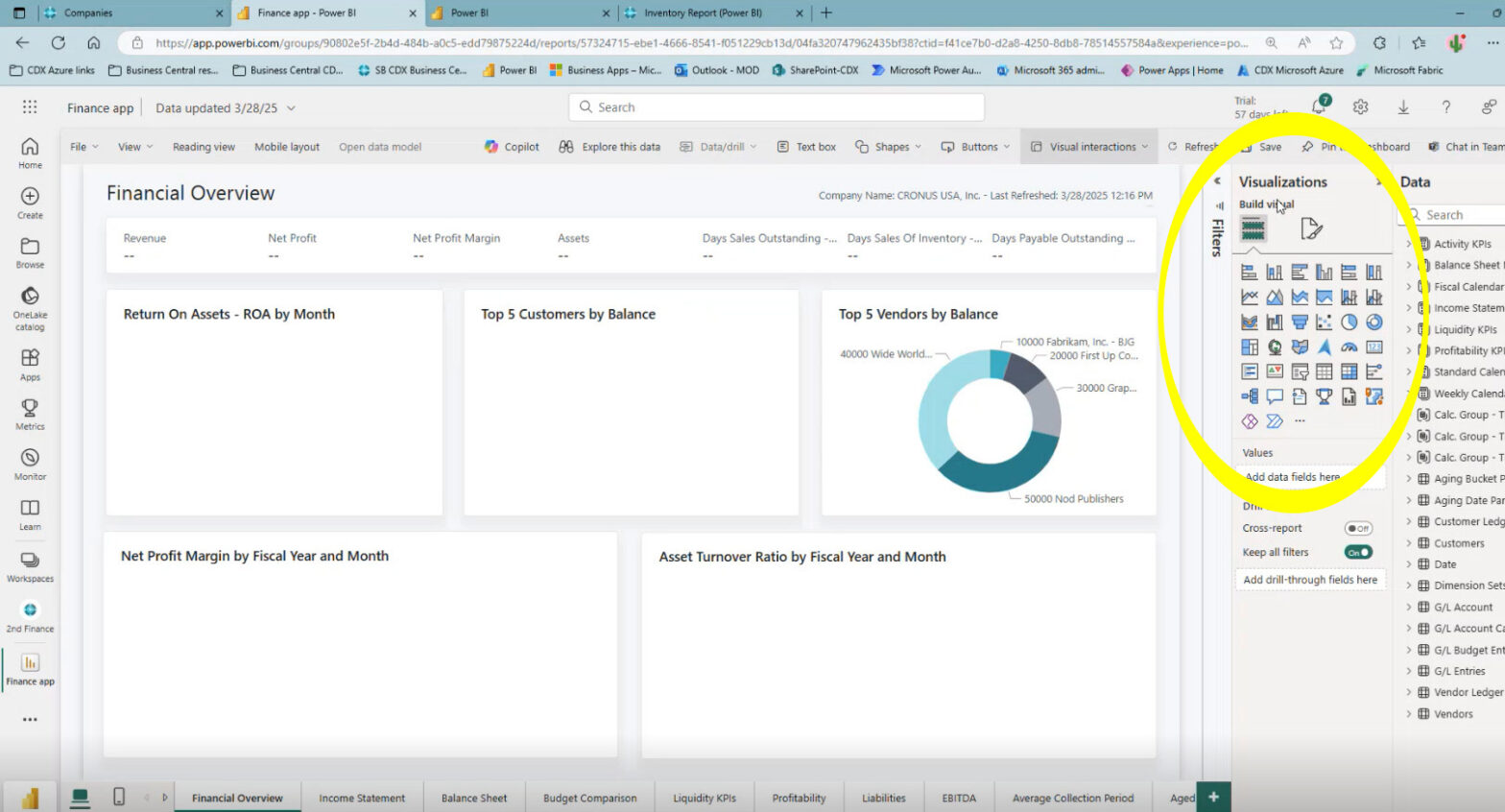Click the top Search box
The height and width of the screenshot is (812, 1505).
[776, 107]
